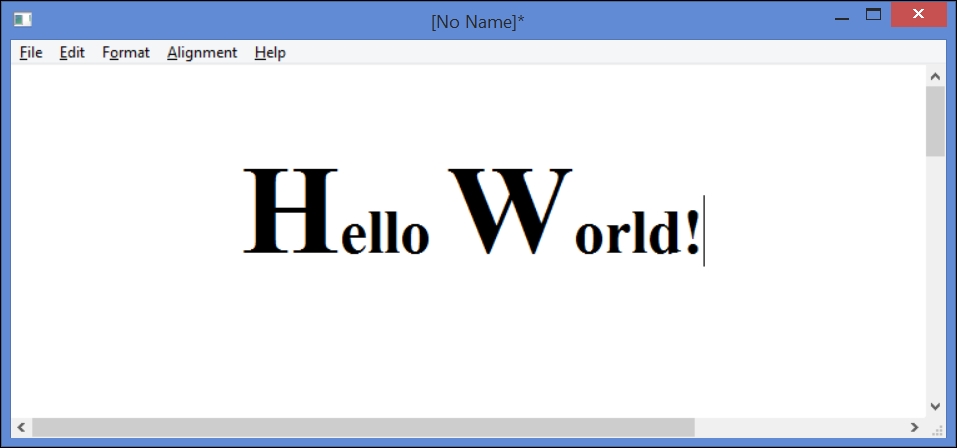Place cursor in the small text 'ello'

point(385,232)
